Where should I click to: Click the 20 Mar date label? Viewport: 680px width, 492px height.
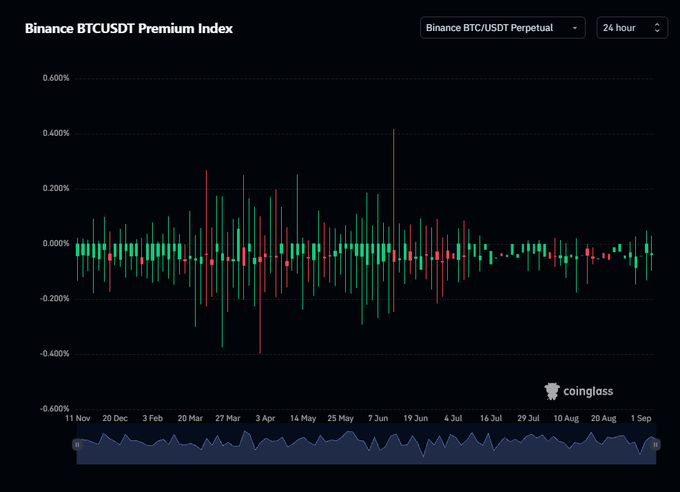190,418
